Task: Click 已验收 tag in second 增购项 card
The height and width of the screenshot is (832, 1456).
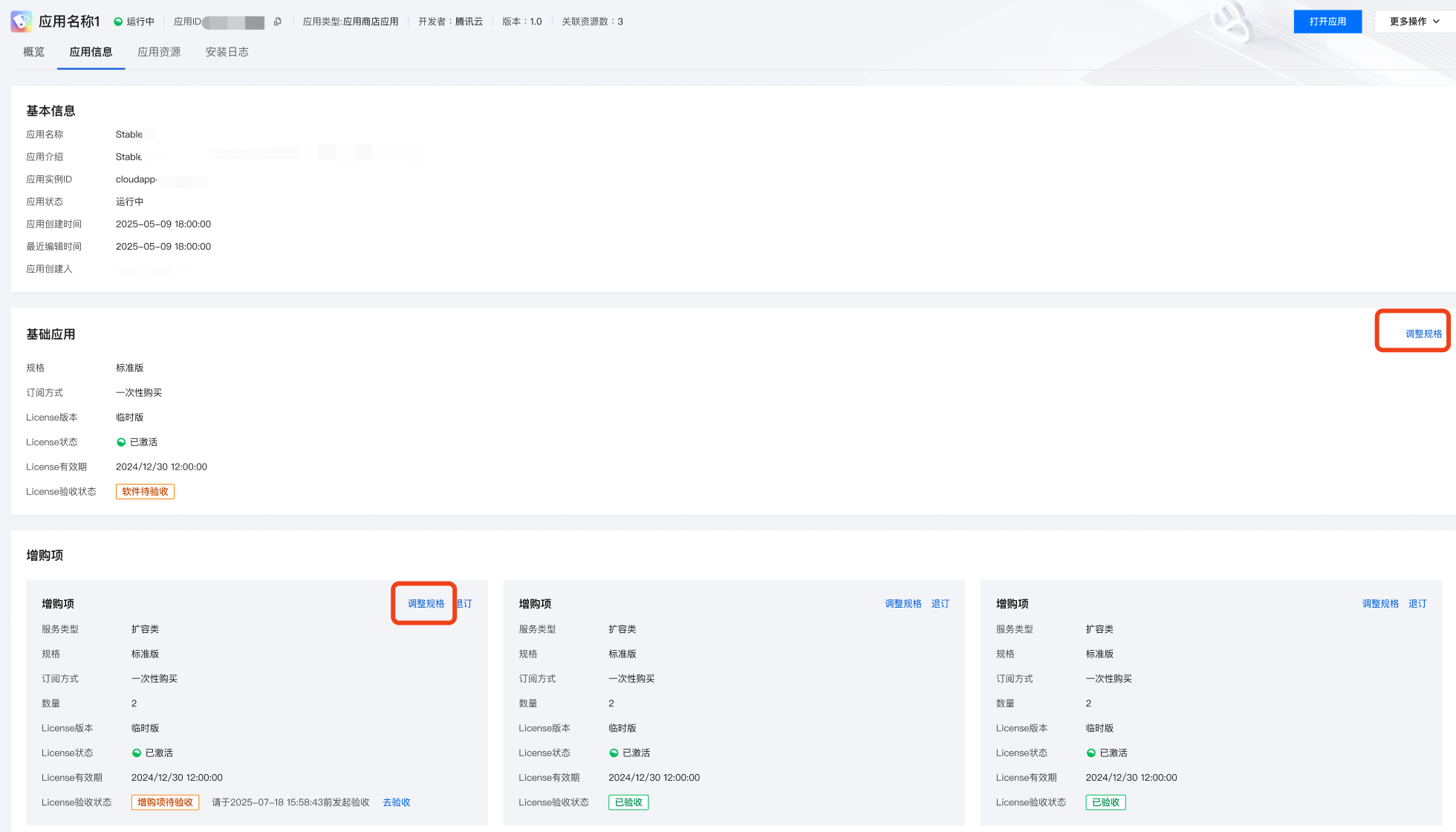Action: coord(628,802)
